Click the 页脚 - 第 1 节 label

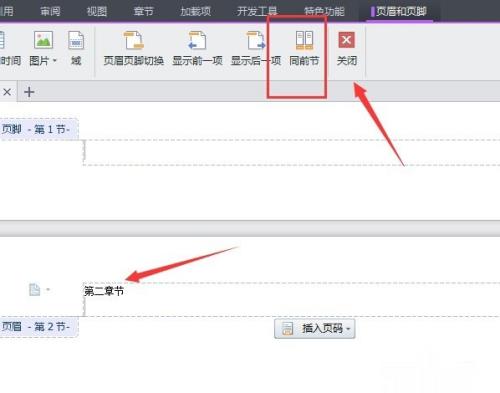click(36, 129)
